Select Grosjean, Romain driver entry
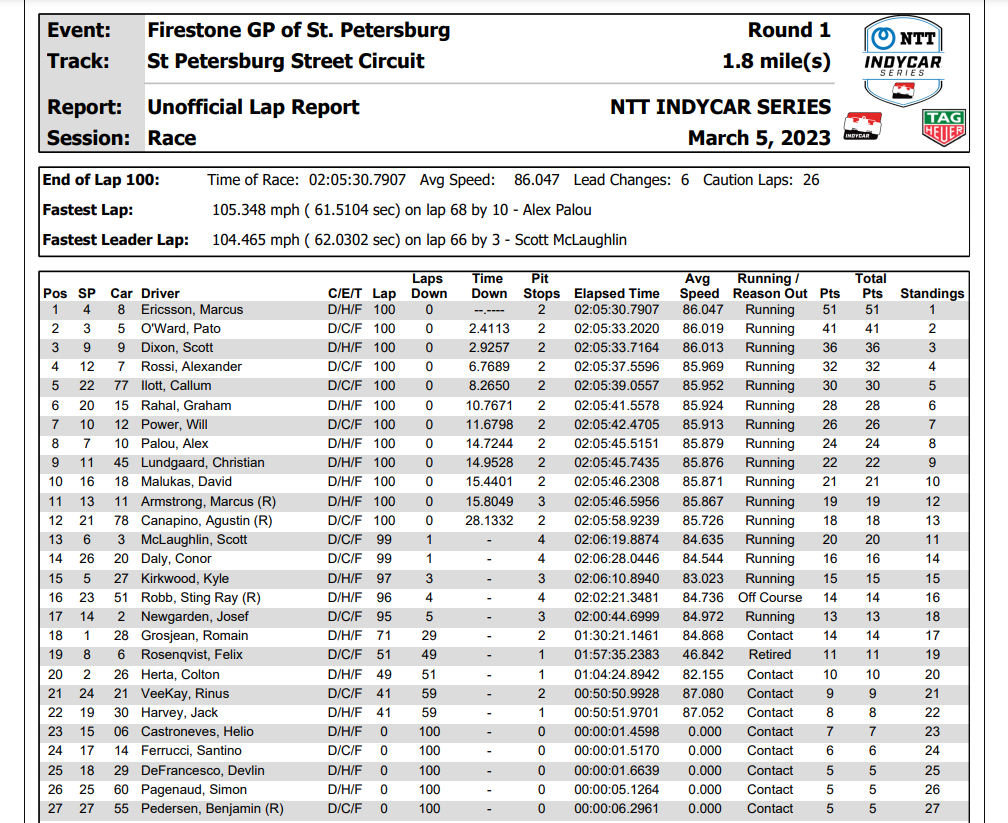Viewport: 1008px width, 823px height. pyautogui.click(x=194, y=636)
